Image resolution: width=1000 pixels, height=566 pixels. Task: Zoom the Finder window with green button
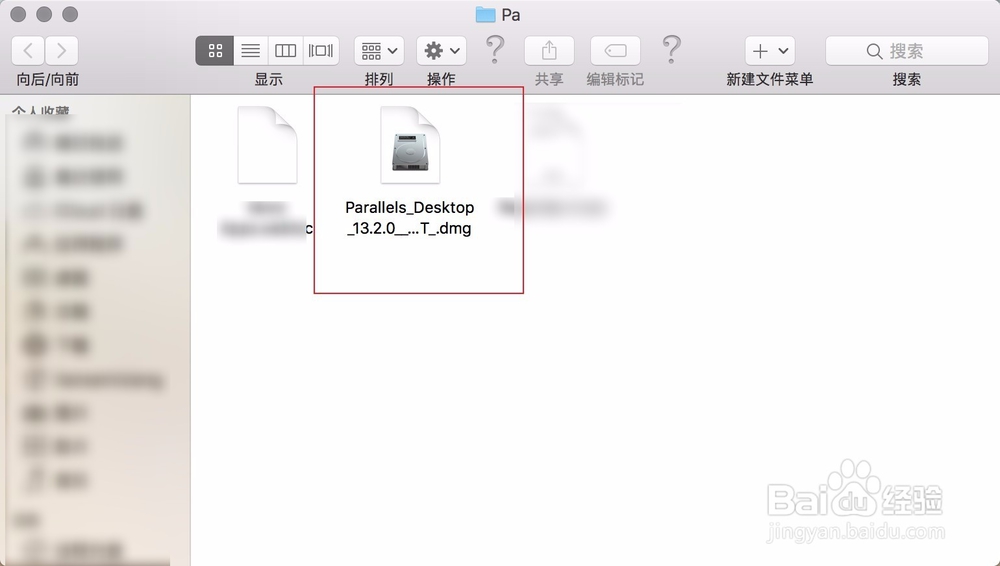click(70, 13)
